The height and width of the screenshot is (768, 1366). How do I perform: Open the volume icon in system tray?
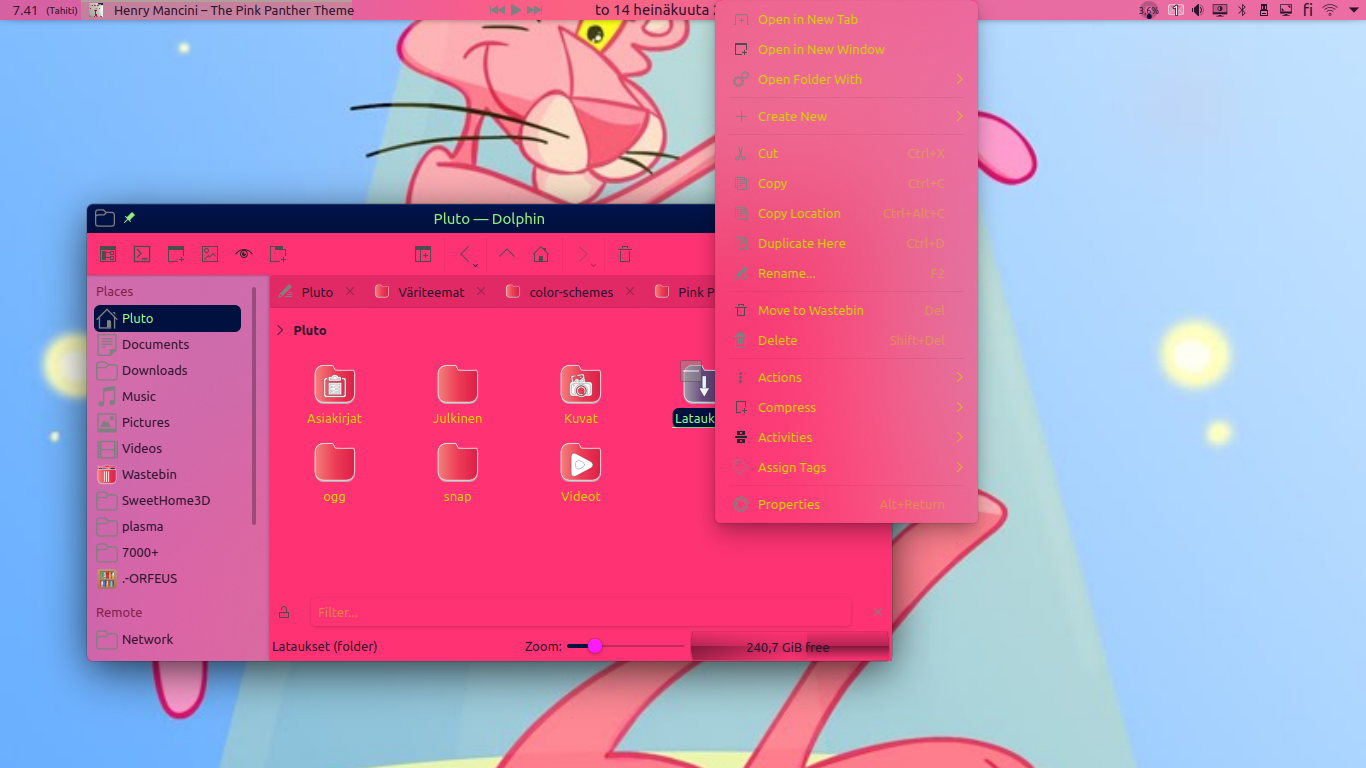coord(1197,10)
